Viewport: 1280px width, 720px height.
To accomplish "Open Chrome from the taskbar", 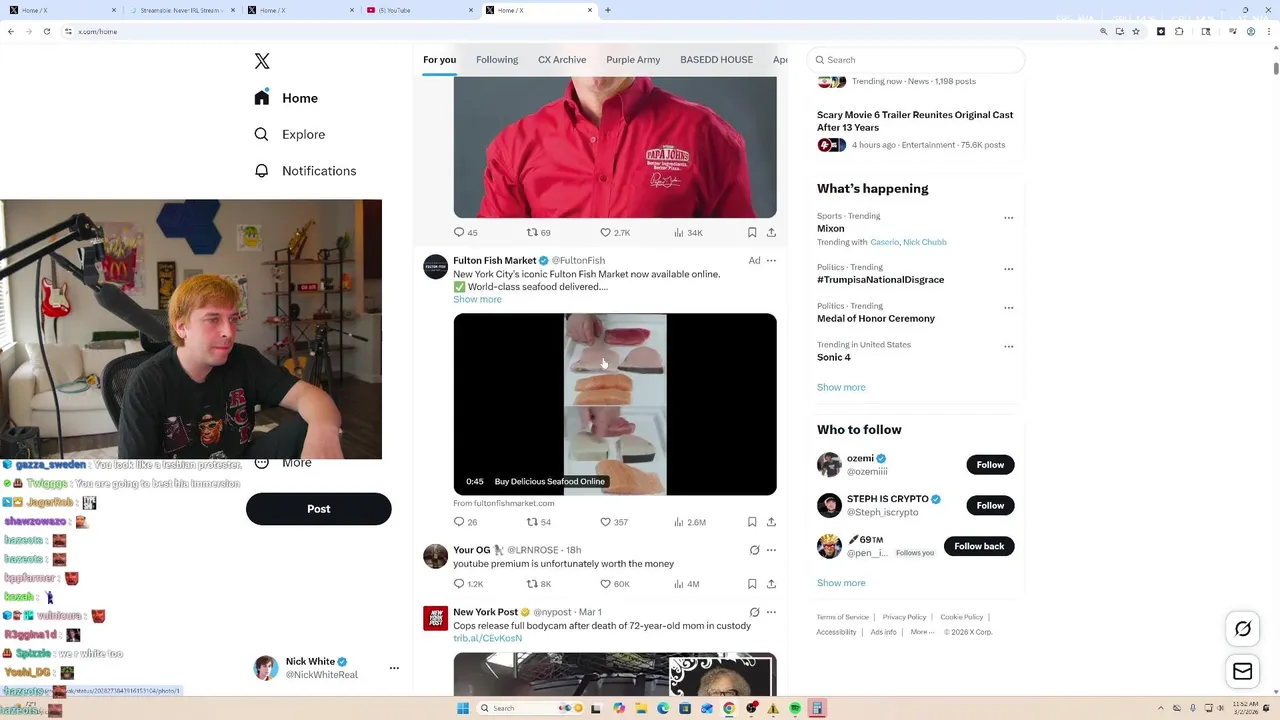I will coord(729,708).
